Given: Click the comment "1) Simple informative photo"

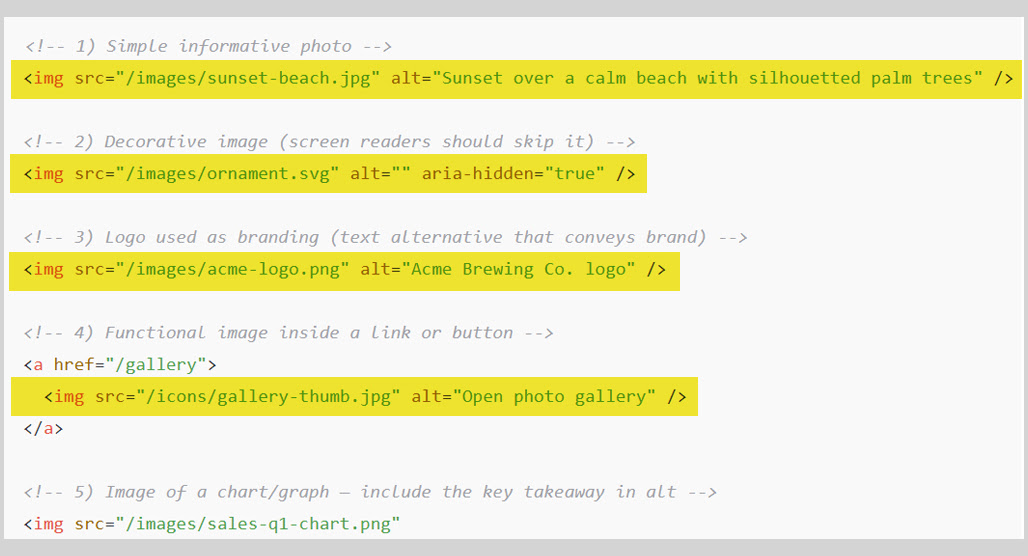Looking at the screenshot, I should pyautogui.click(x=208, y=47).
